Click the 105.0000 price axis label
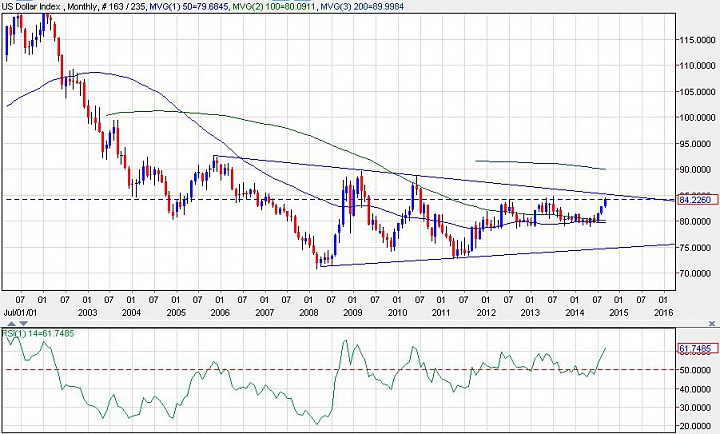 point(696,92)
